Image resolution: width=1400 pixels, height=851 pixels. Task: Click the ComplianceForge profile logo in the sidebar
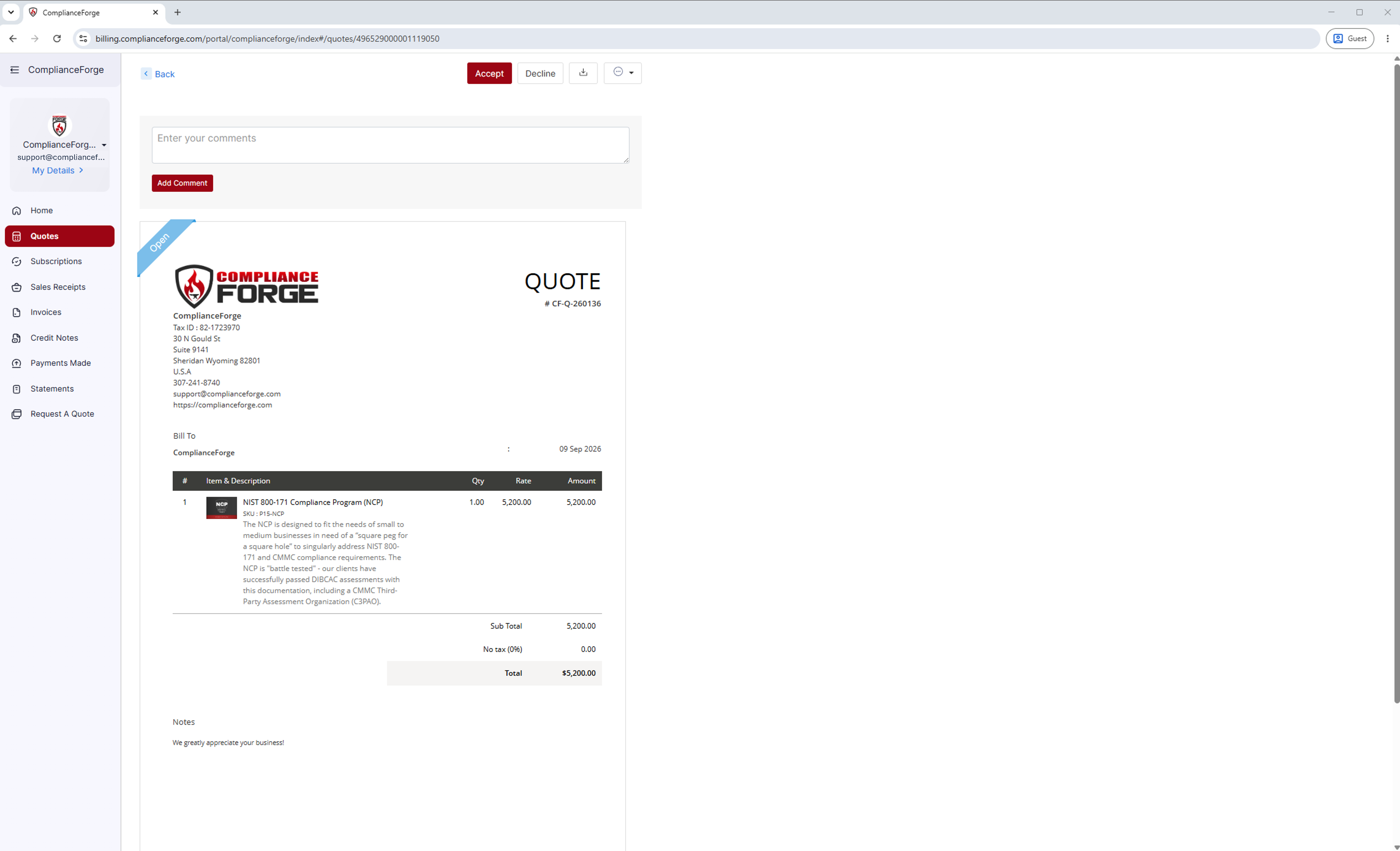pos(59,126)
